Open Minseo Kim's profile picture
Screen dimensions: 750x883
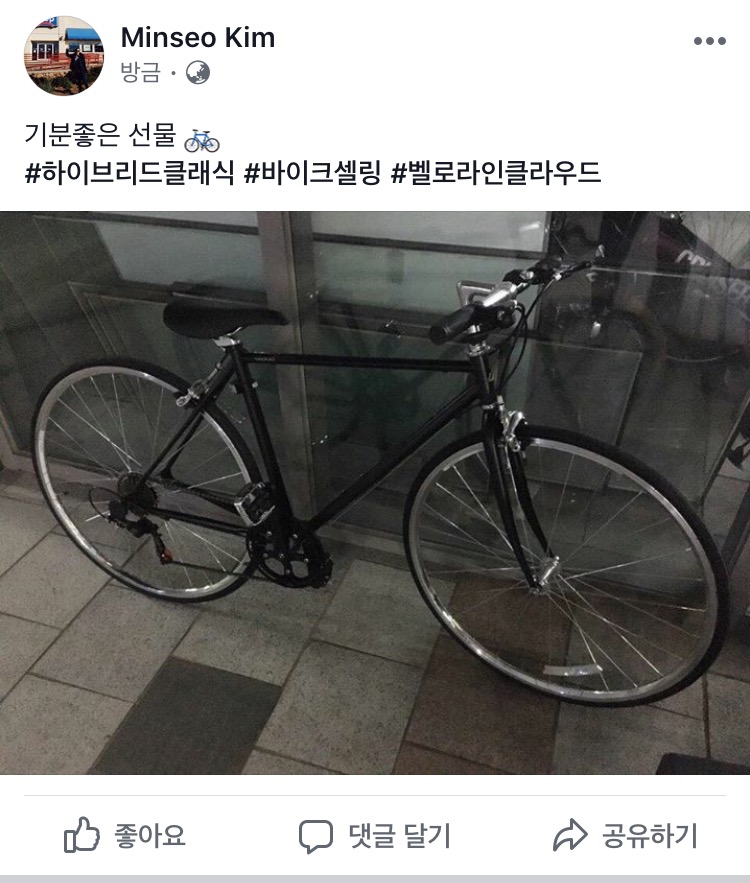(64, 55)
